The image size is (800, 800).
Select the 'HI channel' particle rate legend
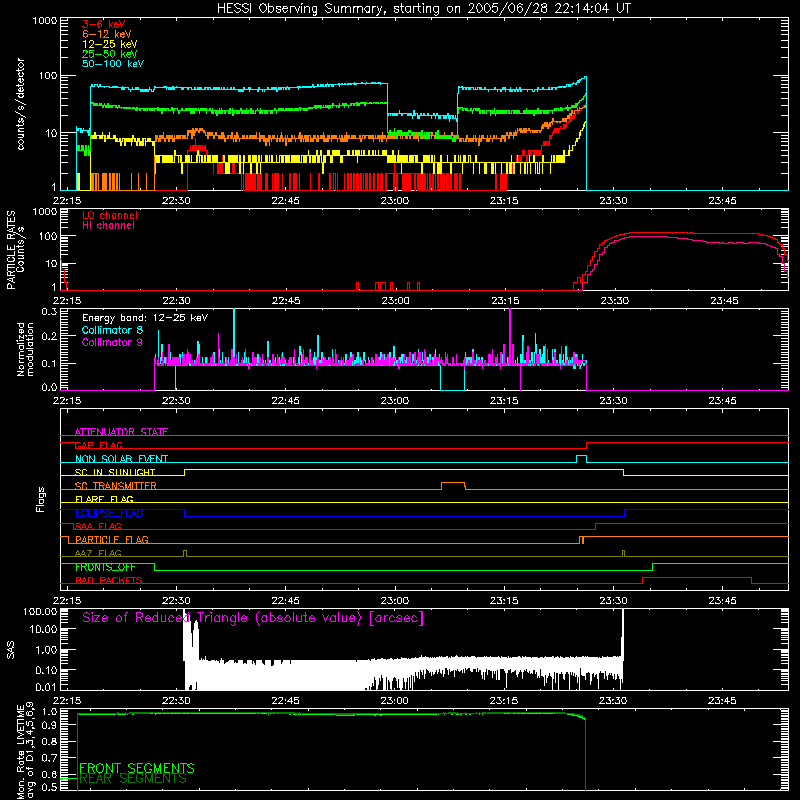(108, 226)
